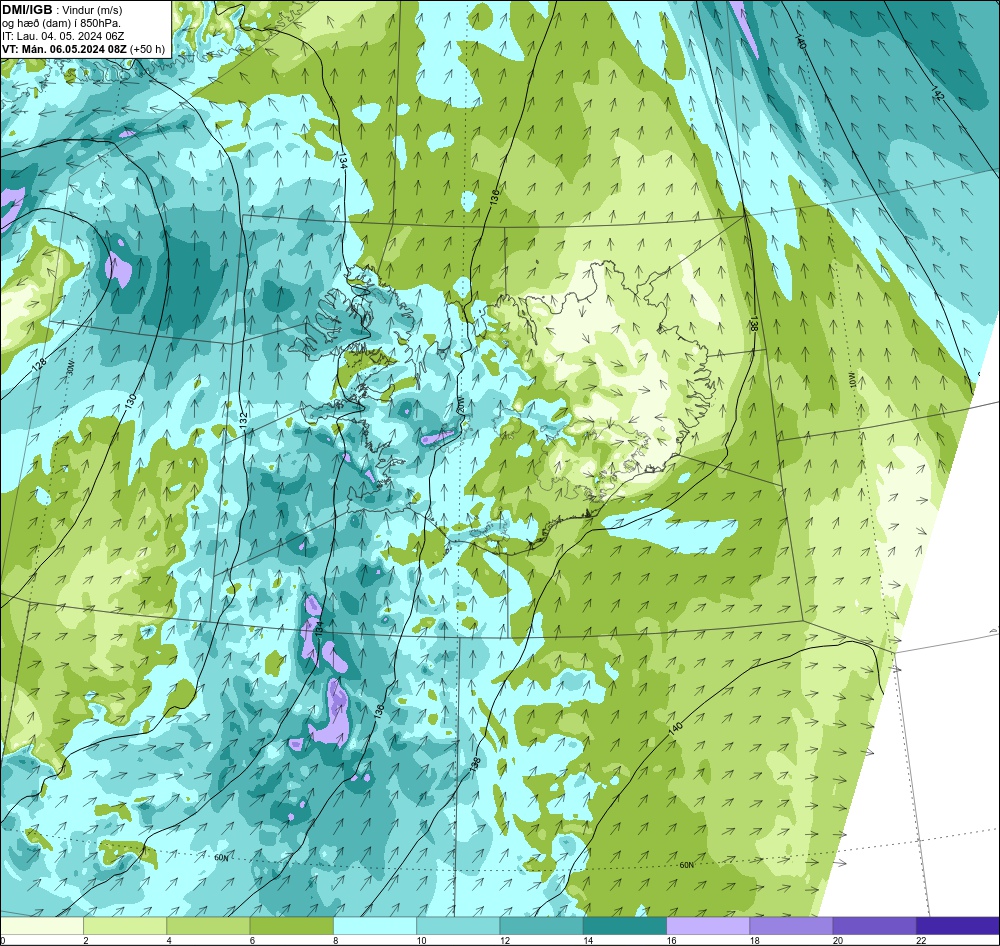1000x946 pixels.
Task: Select the 130 height contour label
Action: pos(130,401)
